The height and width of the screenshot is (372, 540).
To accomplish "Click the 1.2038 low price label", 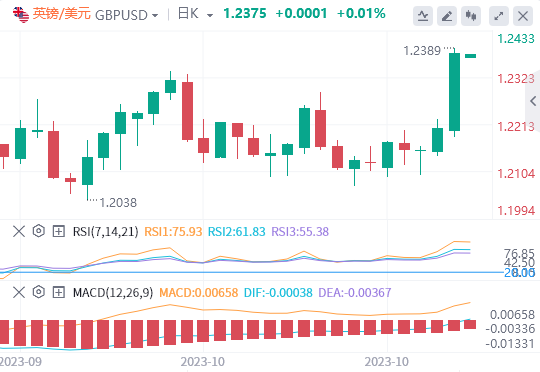I will coord(118,203).
